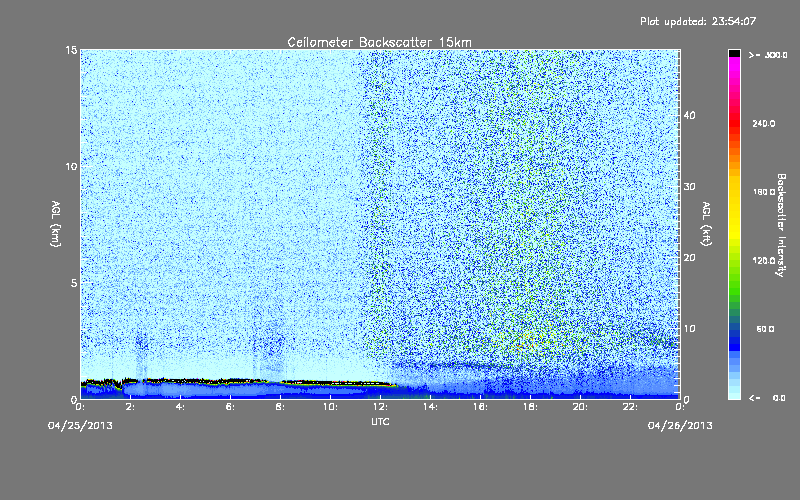Click the 10 kft tick label

(x=689, y=329)
